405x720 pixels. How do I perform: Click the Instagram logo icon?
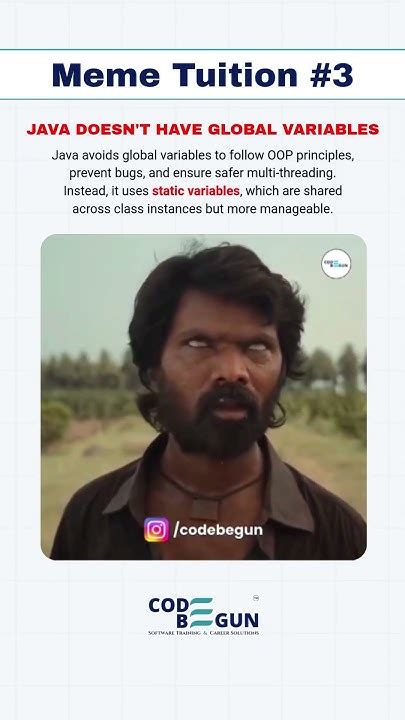tap(156, 529)
